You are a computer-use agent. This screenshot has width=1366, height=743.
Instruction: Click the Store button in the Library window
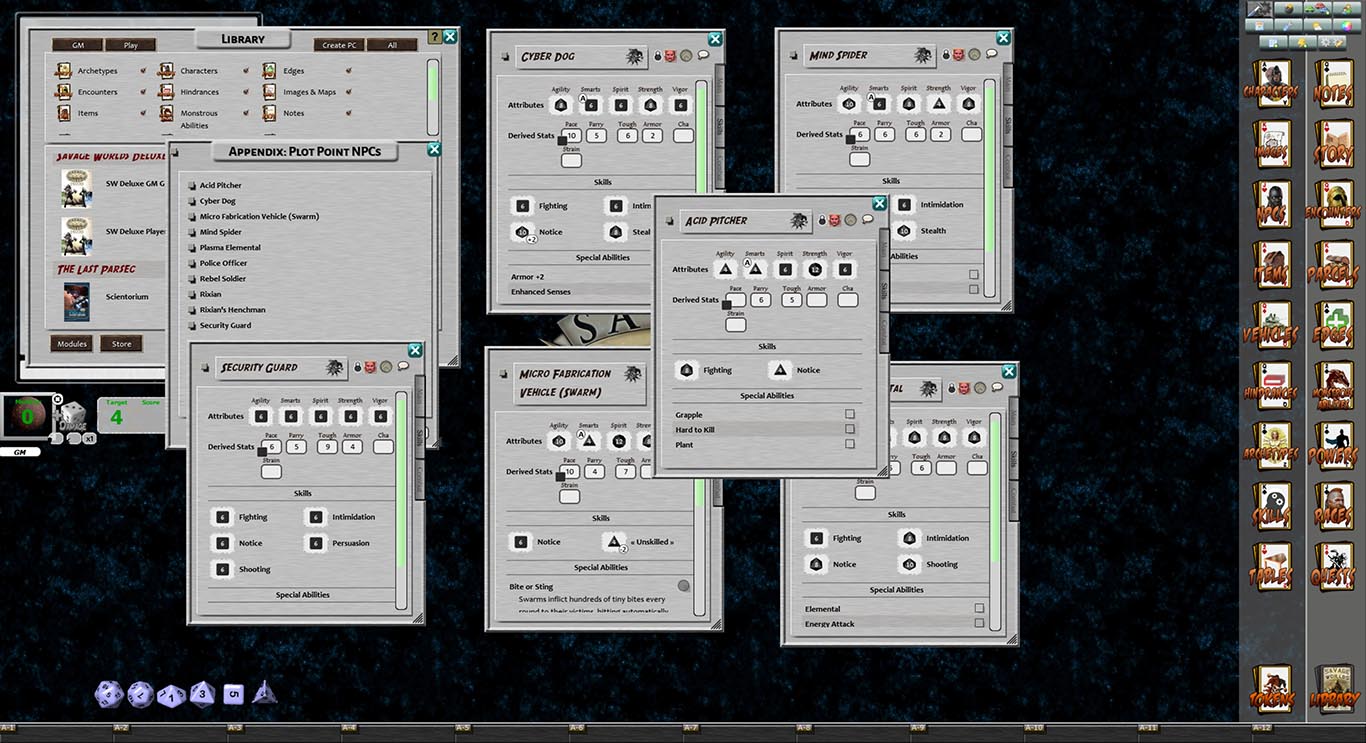pyautogui.click(x=121, y=343)
